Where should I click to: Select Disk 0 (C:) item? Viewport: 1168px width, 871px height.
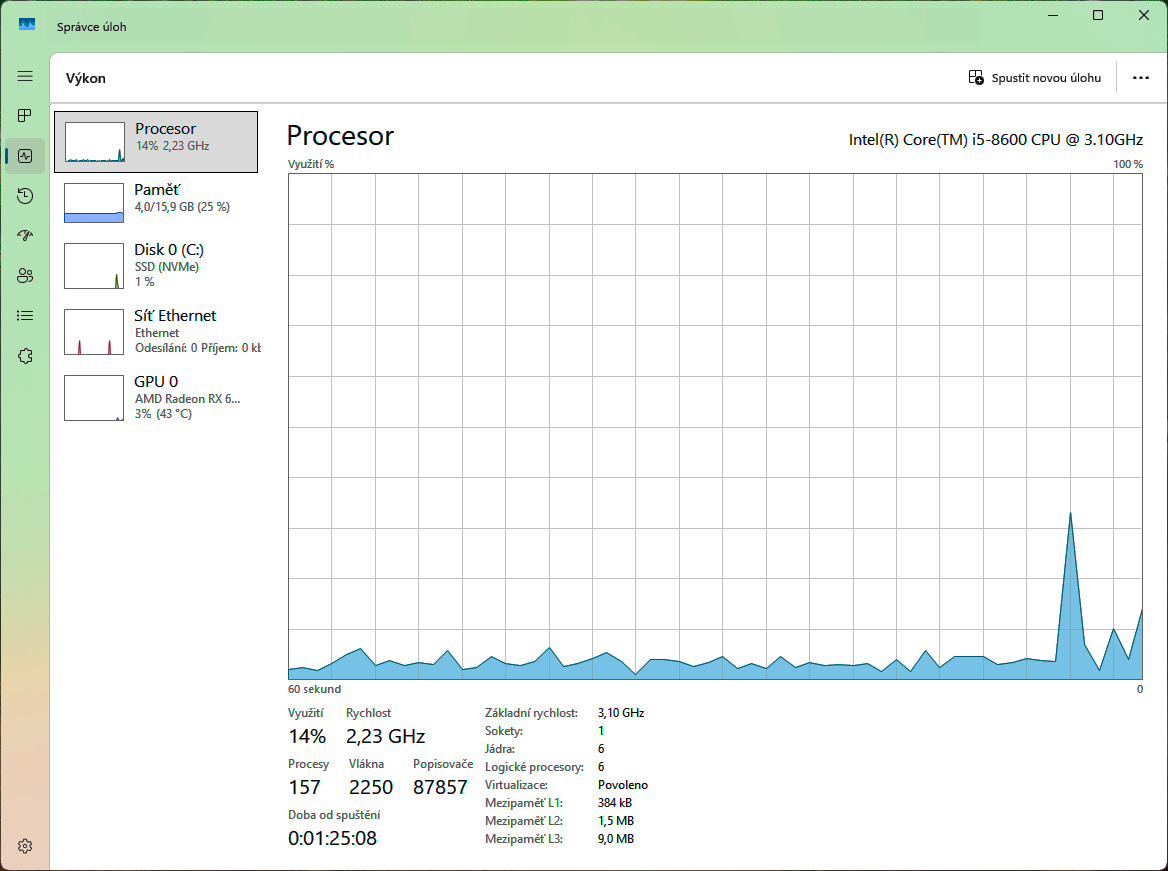(x=156, y=265)
